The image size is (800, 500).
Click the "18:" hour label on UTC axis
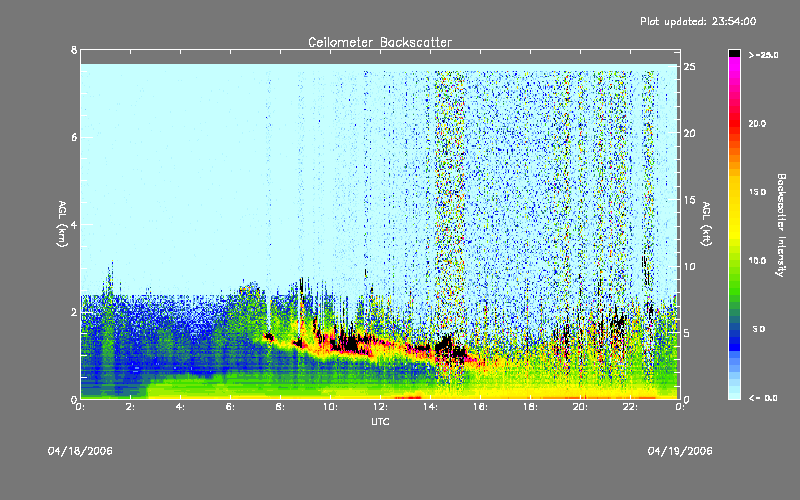point(530,407)
